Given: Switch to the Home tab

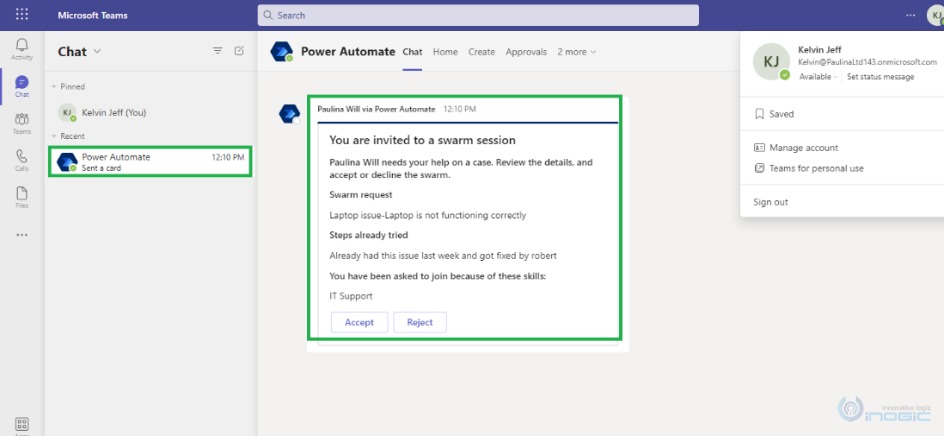Looking at the screenshot, I should click(445, 52).
